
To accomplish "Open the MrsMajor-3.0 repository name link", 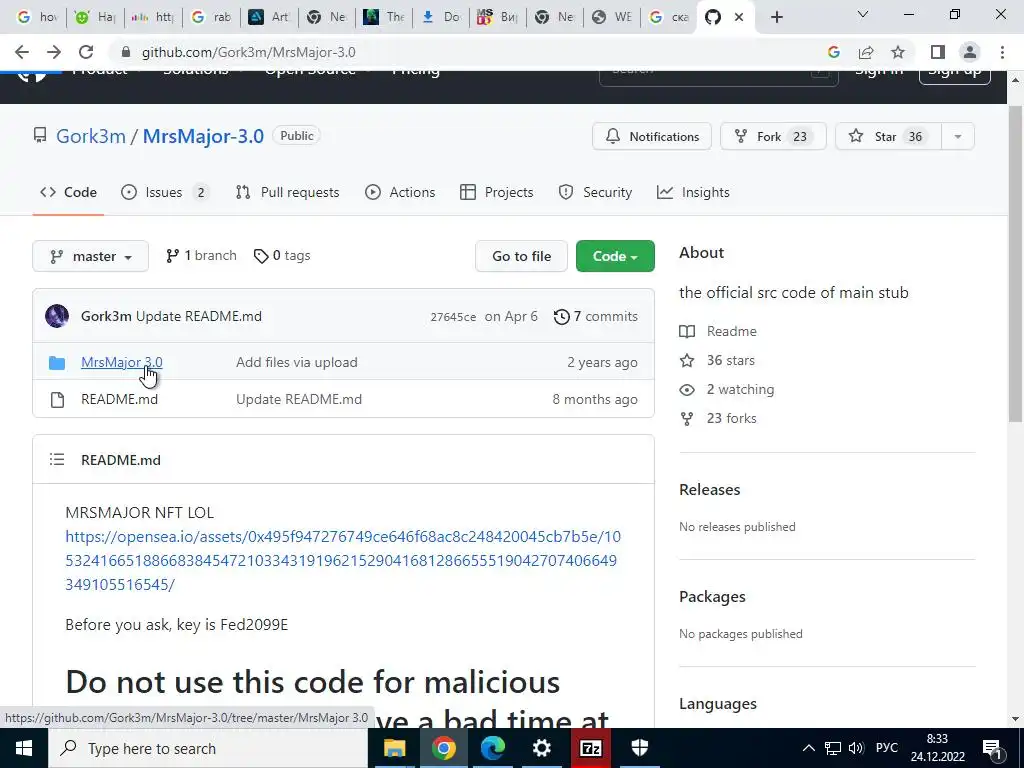I will tap(203, 136).
